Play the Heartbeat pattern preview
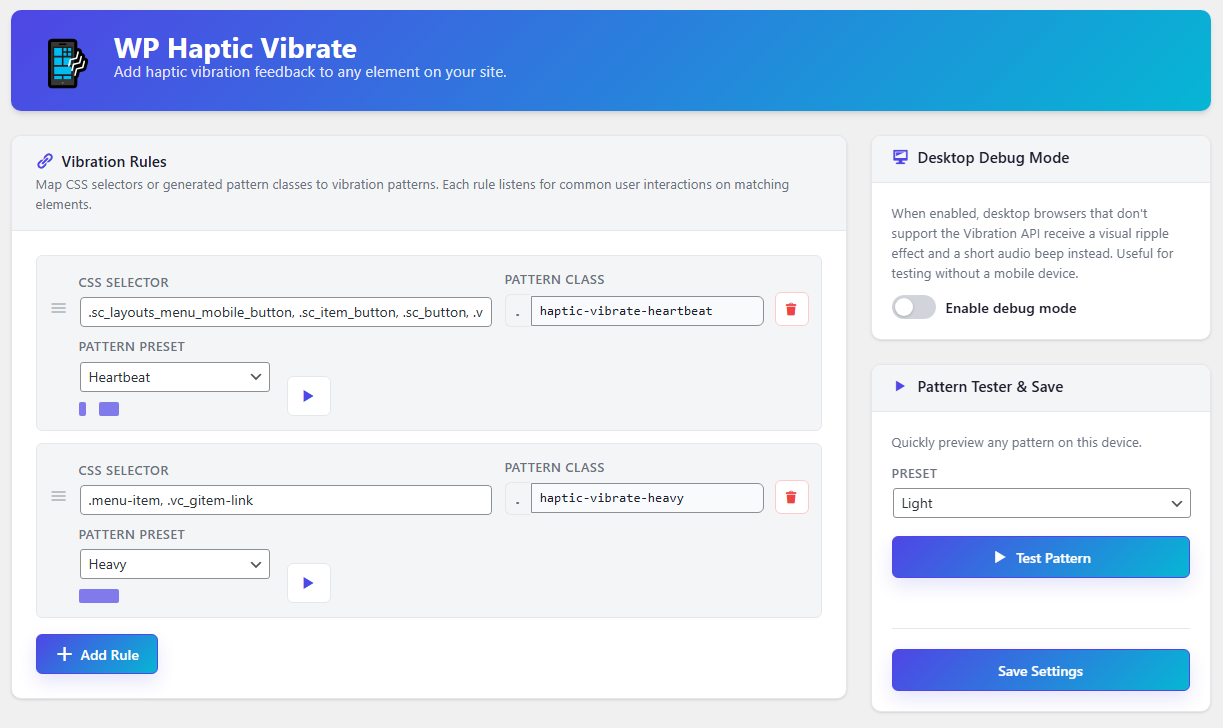This screenshot has height=728, width=1223. 308,395
